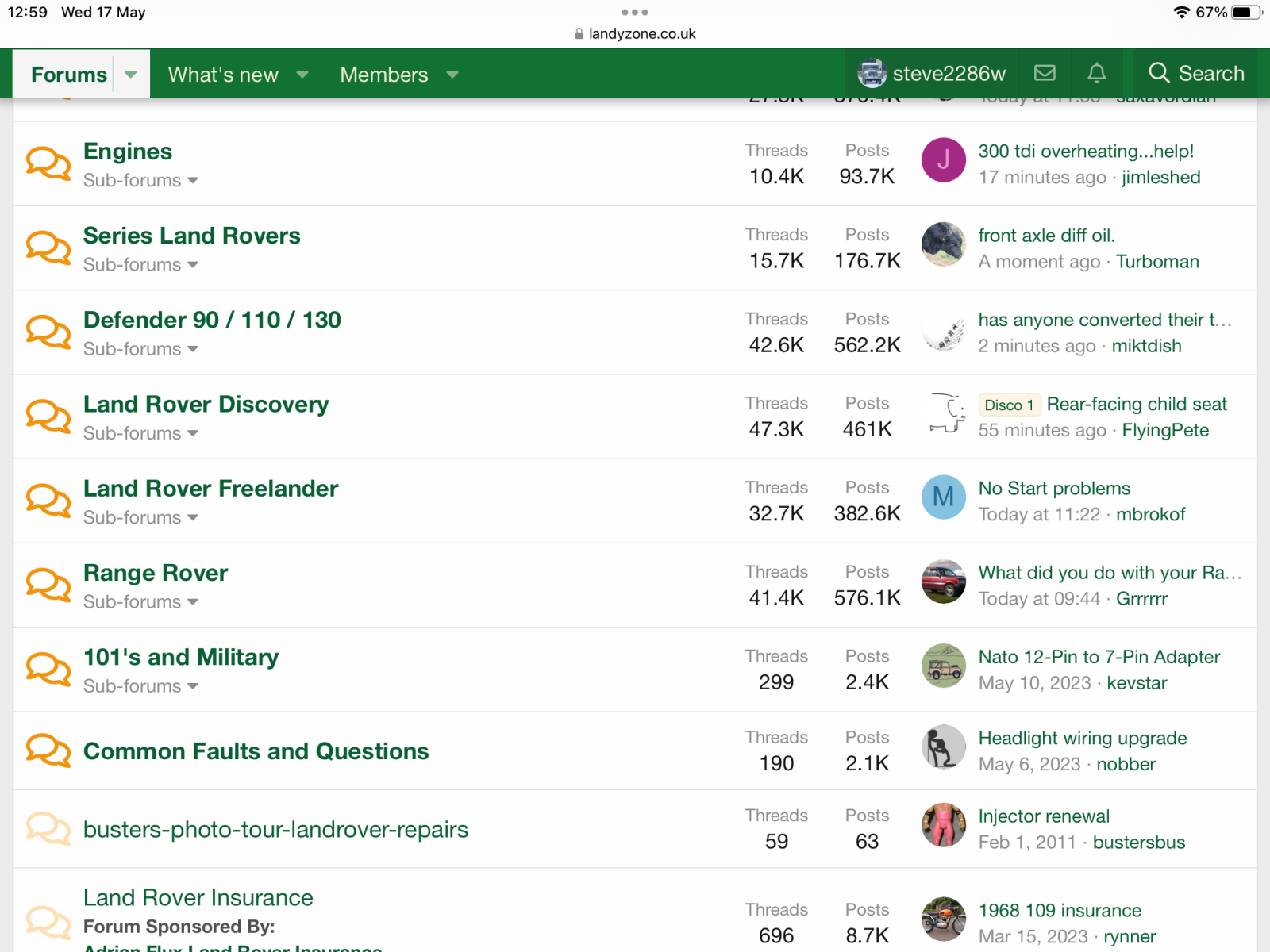
Task: Open the Land Rover Discovery forum
Action: point(206,405)
